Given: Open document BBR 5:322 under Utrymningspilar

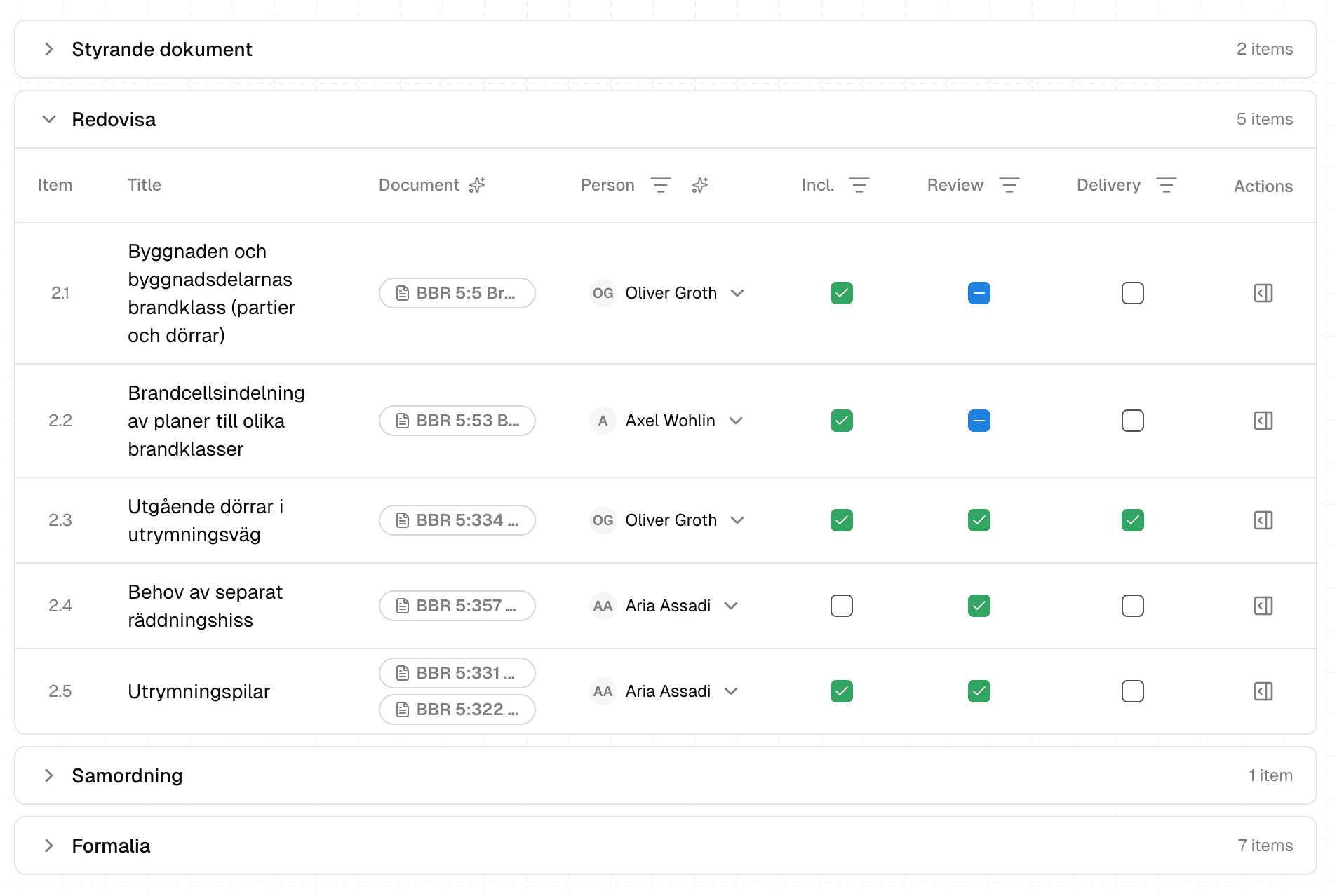Looking at the screenshot, I should (457, 710).
